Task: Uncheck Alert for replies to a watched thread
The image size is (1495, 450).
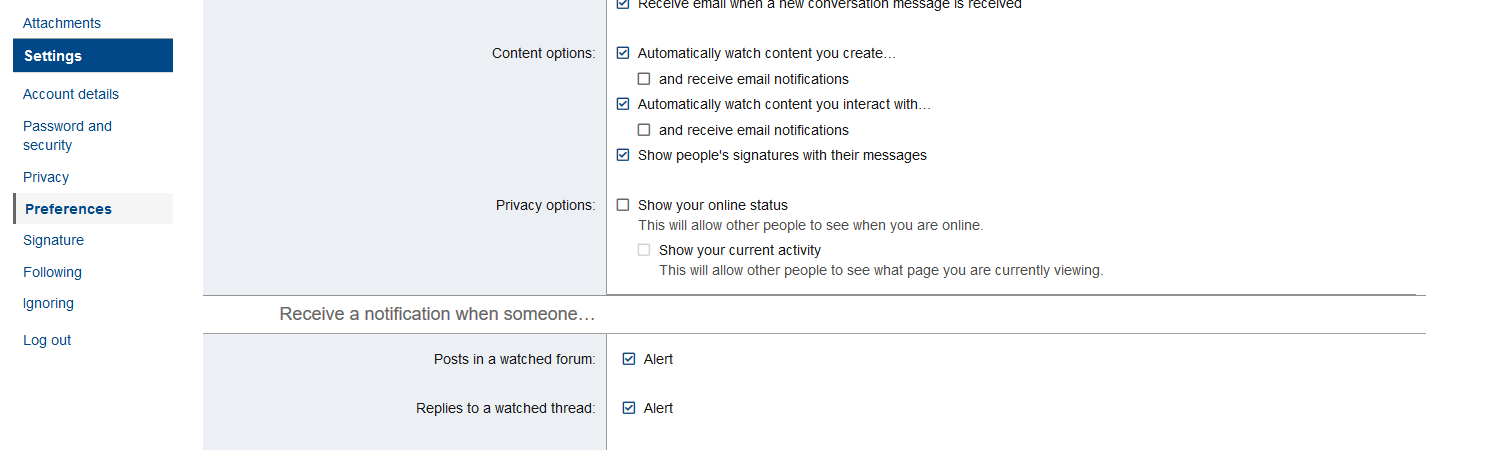Action: coord(629,408)
